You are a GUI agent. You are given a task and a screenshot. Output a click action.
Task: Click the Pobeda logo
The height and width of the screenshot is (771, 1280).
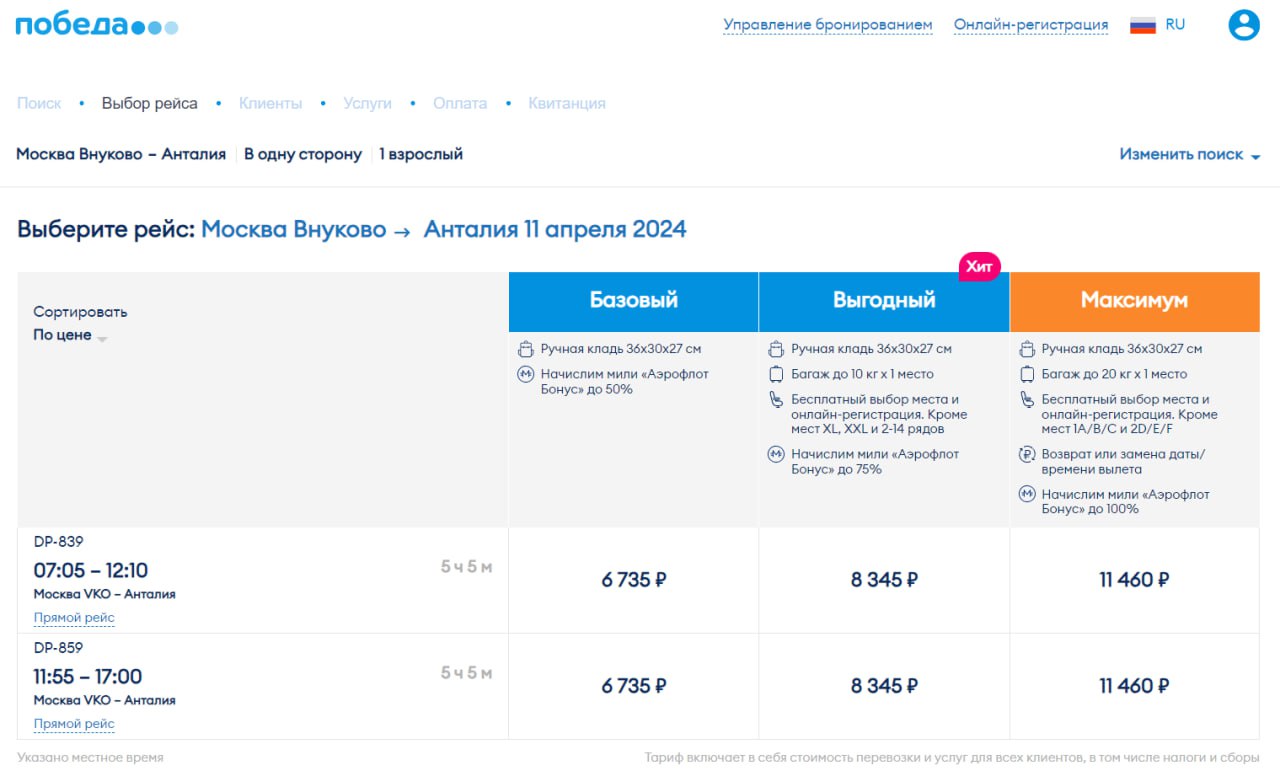point(96,25)
